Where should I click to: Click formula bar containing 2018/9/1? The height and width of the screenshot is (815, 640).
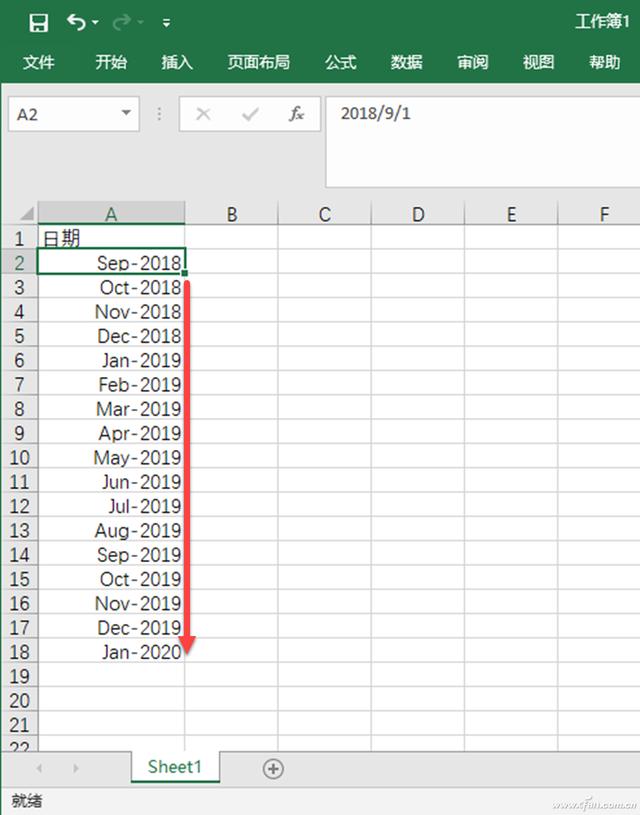click(482, 141)
